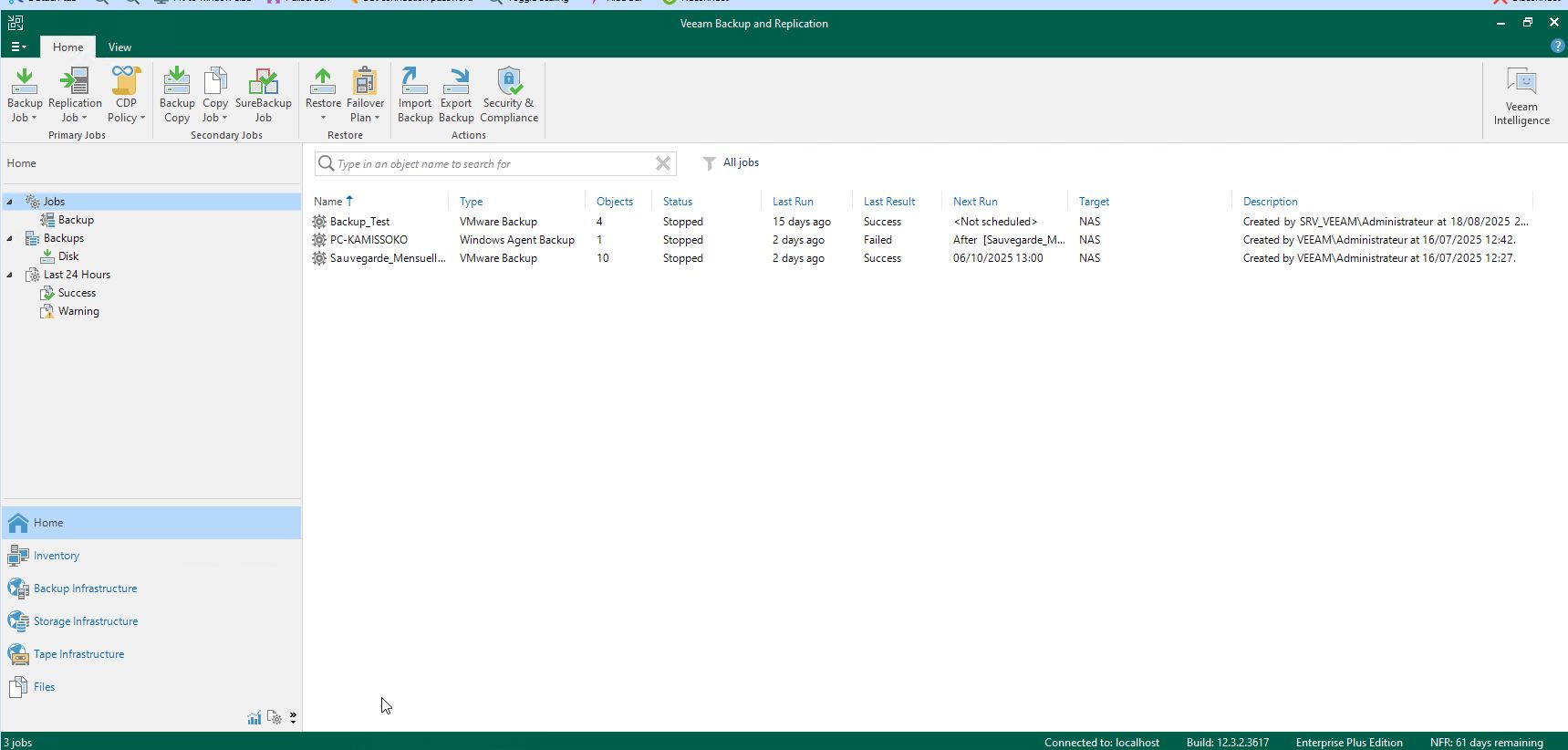Click the All jobs filter
The image size is (1568, 750).
click(x=732, y=162)
